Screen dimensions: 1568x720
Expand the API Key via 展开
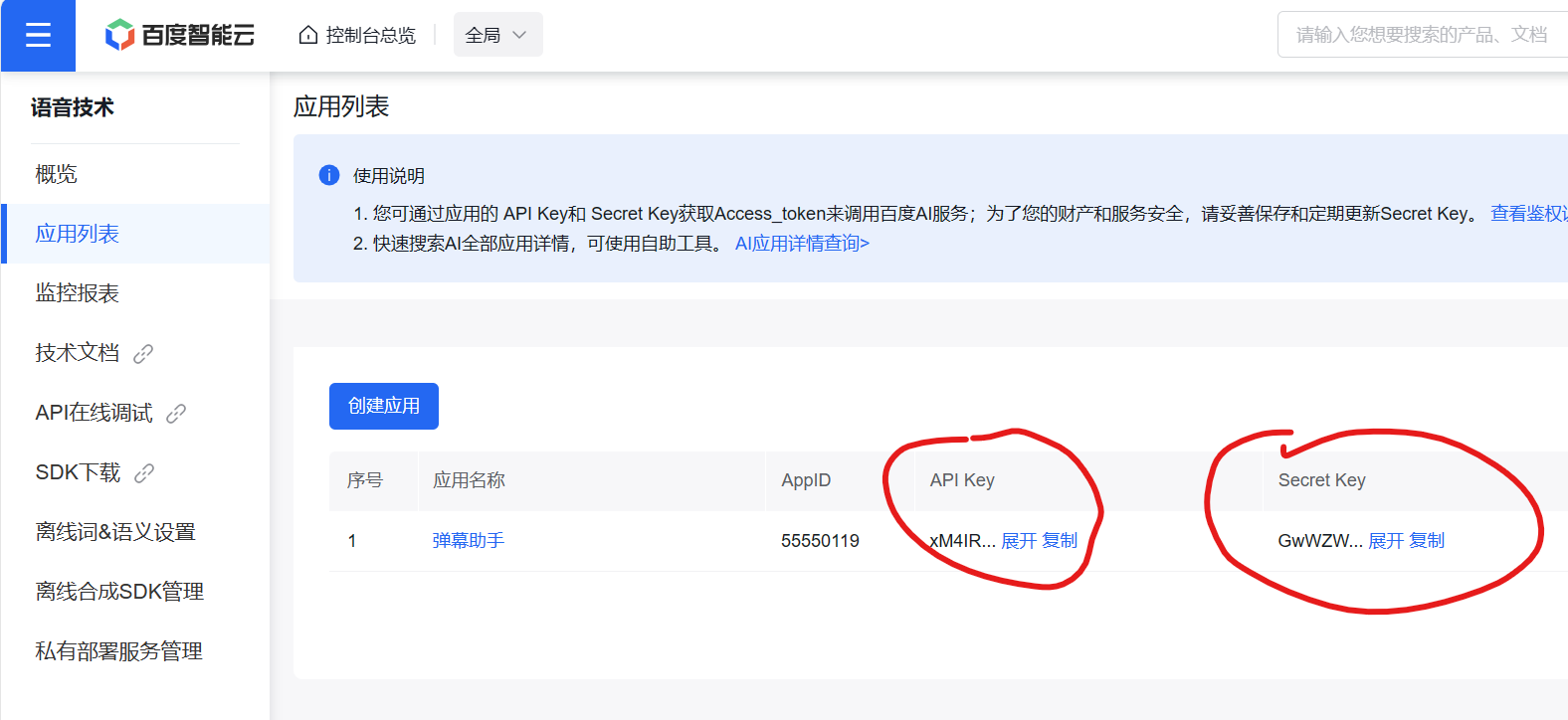tap(1019, 540)
